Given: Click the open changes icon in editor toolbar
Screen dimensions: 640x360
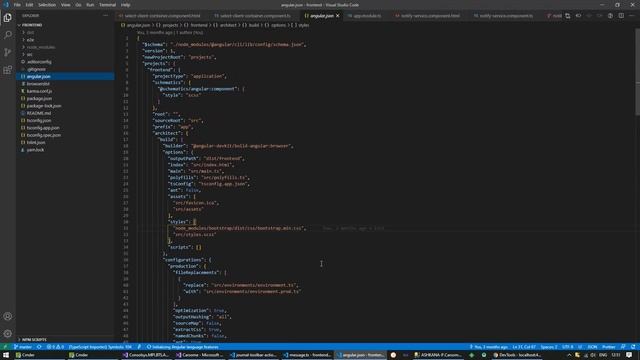Looking at the screenshot, I should coord(568,16).
